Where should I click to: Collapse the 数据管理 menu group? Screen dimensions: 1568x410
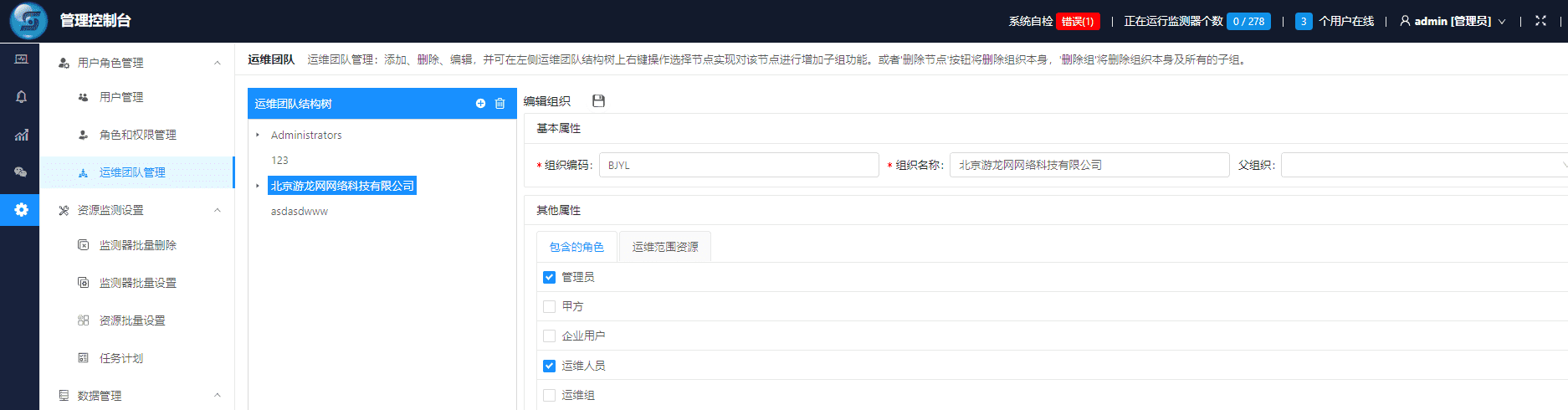218,396
